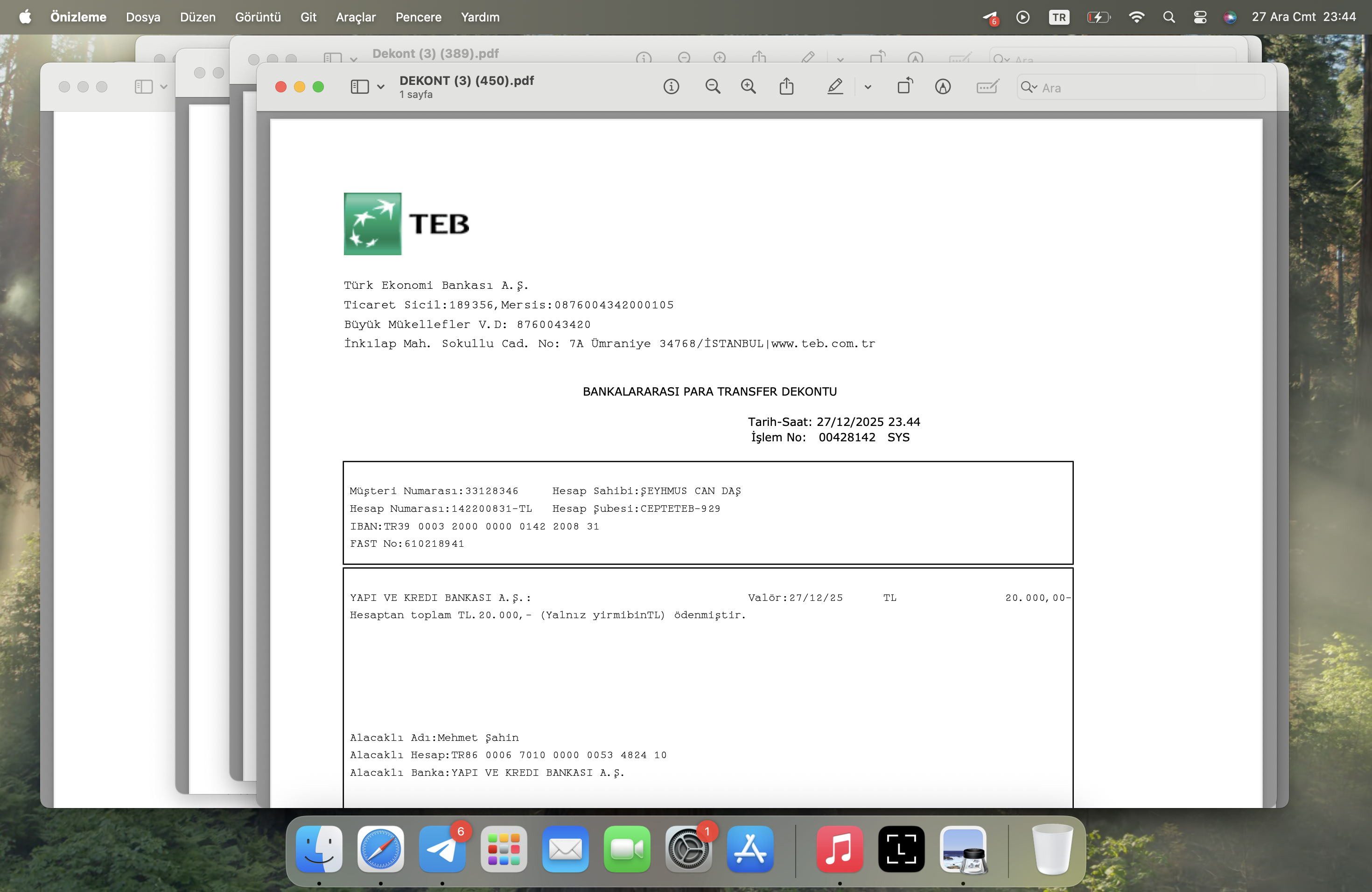The image size is (1372, 892).
Task: Toggle the sidebar view button in the front window
Action: pyautogui.click(x=360, y=87)
